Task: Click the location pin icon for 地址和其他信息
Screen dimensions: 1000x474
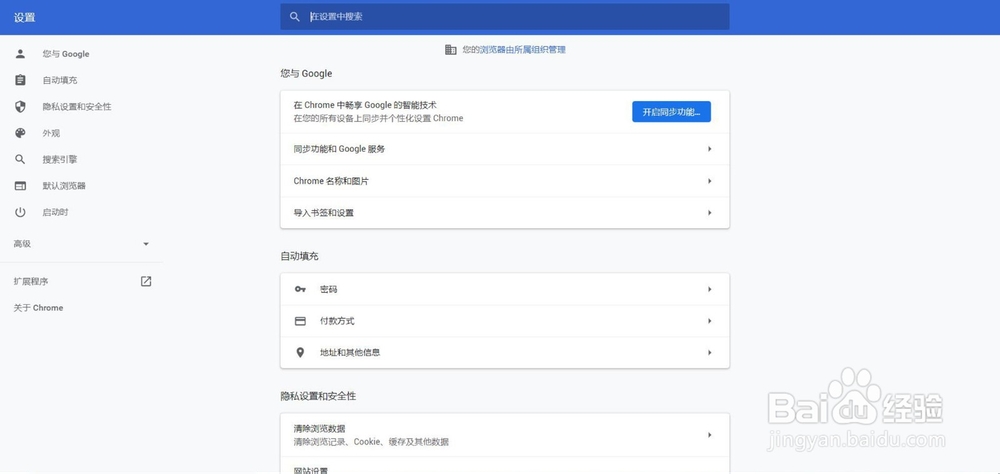Action: click(300, 352)
